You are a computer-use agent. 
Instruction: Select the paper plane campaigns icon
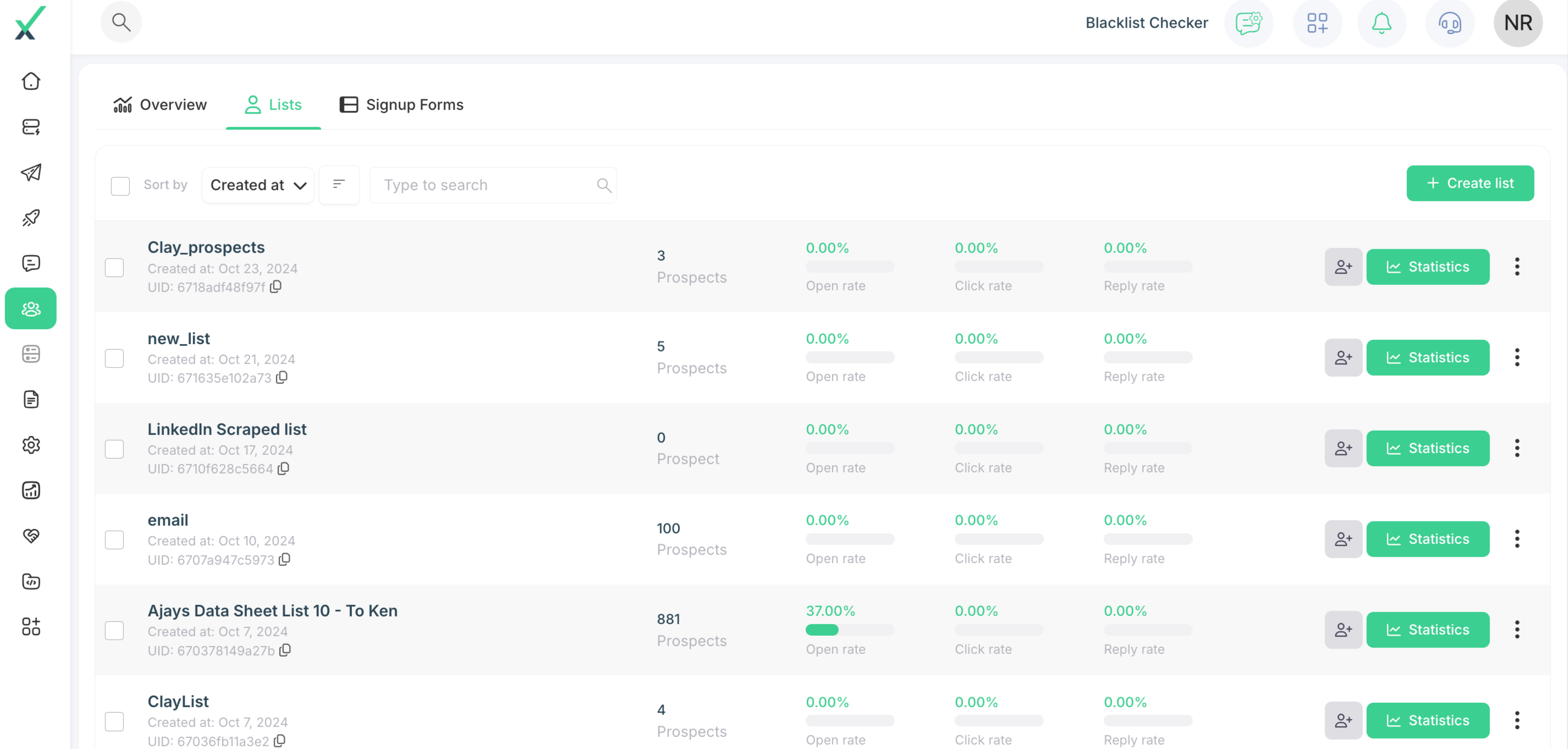pos(30,173)
